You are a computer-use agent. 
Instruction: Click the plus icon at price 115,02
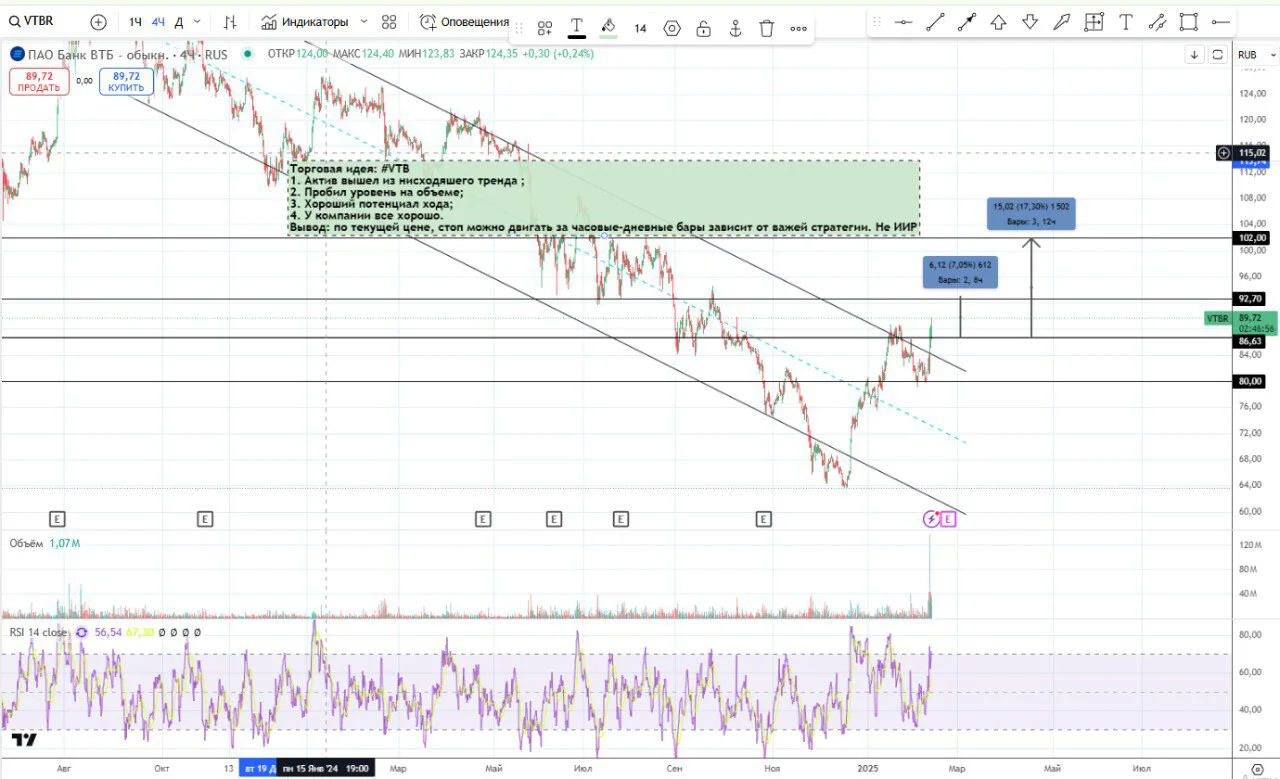[1224, 153]
